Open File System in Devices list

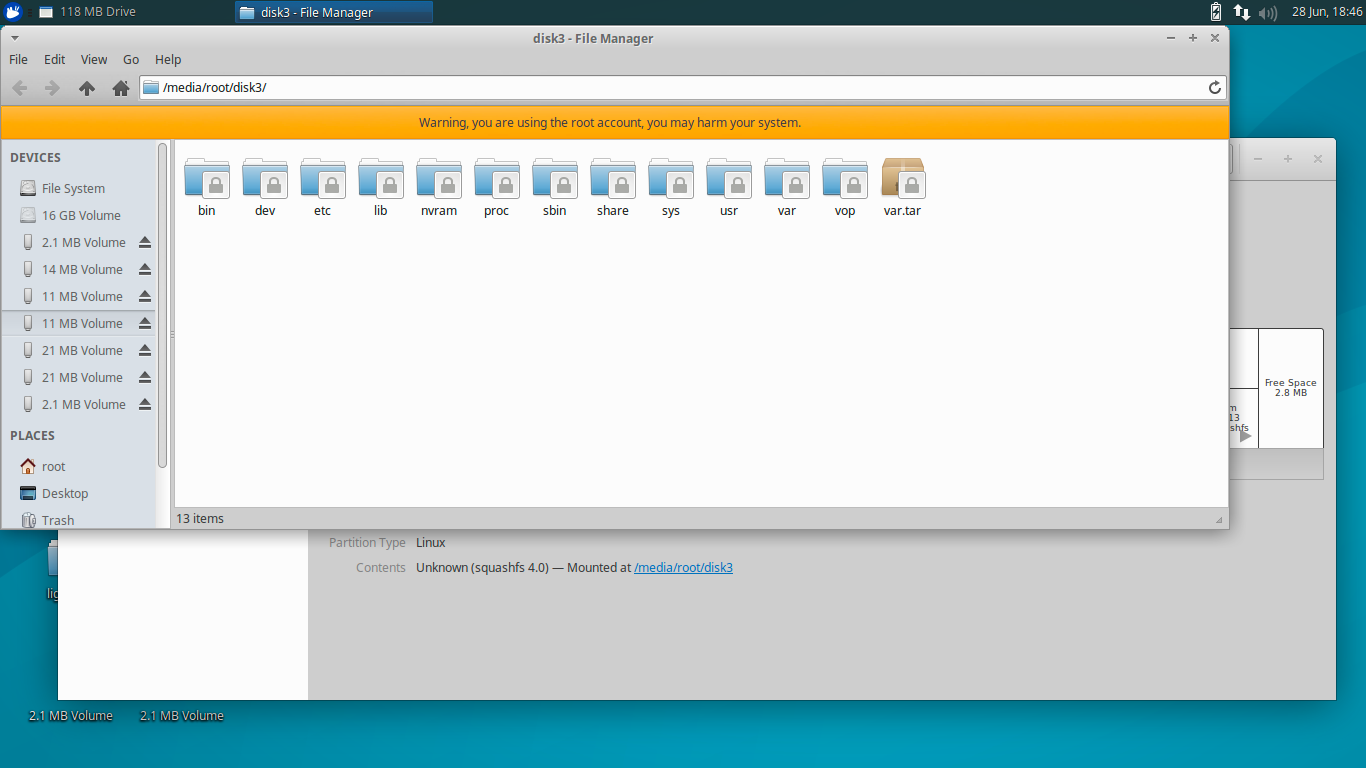pyautogui.click(x=73, y=188)
